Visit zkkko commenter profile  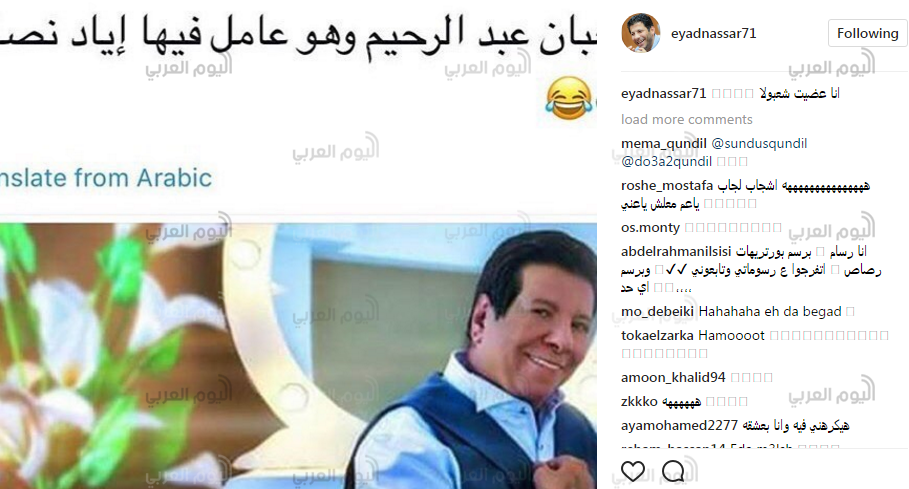(639, 401)
